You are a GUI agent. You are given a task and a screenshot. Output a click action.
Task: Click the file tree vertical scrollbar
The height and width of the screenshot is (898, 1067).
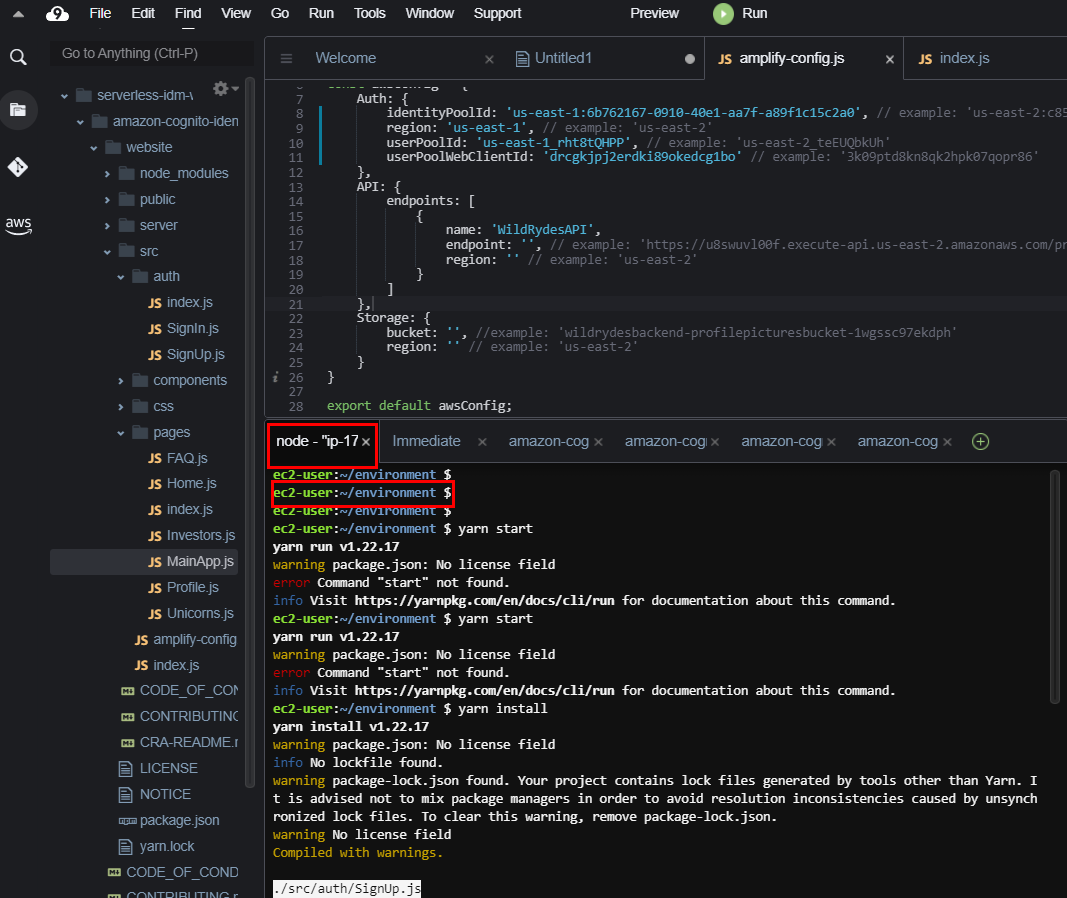coord(249,434)
